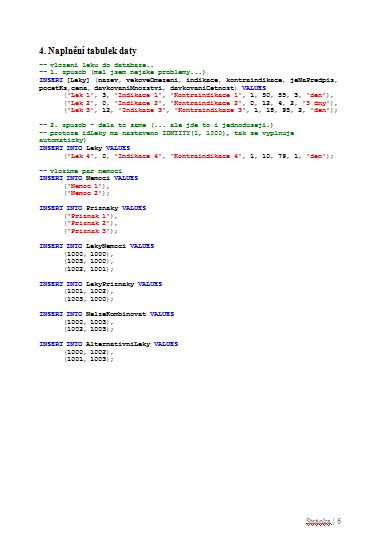Click the comment "-- vlozime par nemoci"
Image resolution: width=385 pixels, height=554 pixels.
click(x=81, y=171)
